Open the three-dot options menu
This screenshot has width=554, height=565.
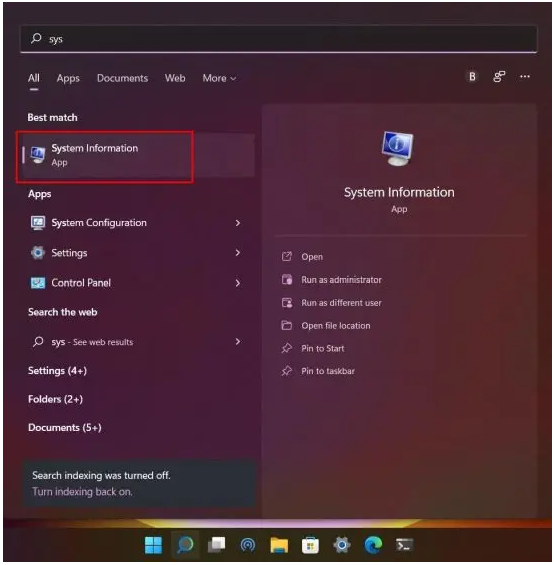click(x=525, y=76)
